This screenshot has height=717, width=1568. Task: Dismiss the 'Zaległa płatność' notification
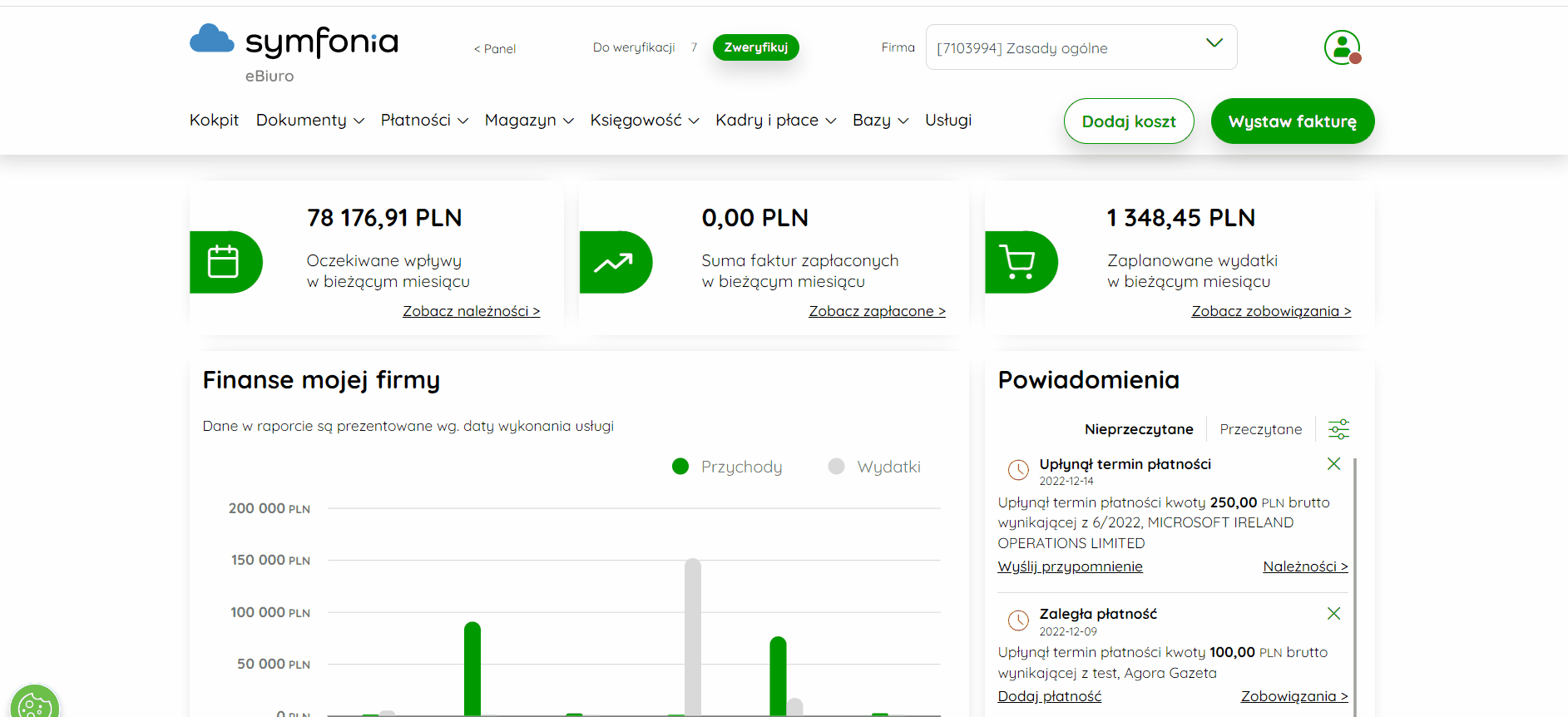[1333, 614]
